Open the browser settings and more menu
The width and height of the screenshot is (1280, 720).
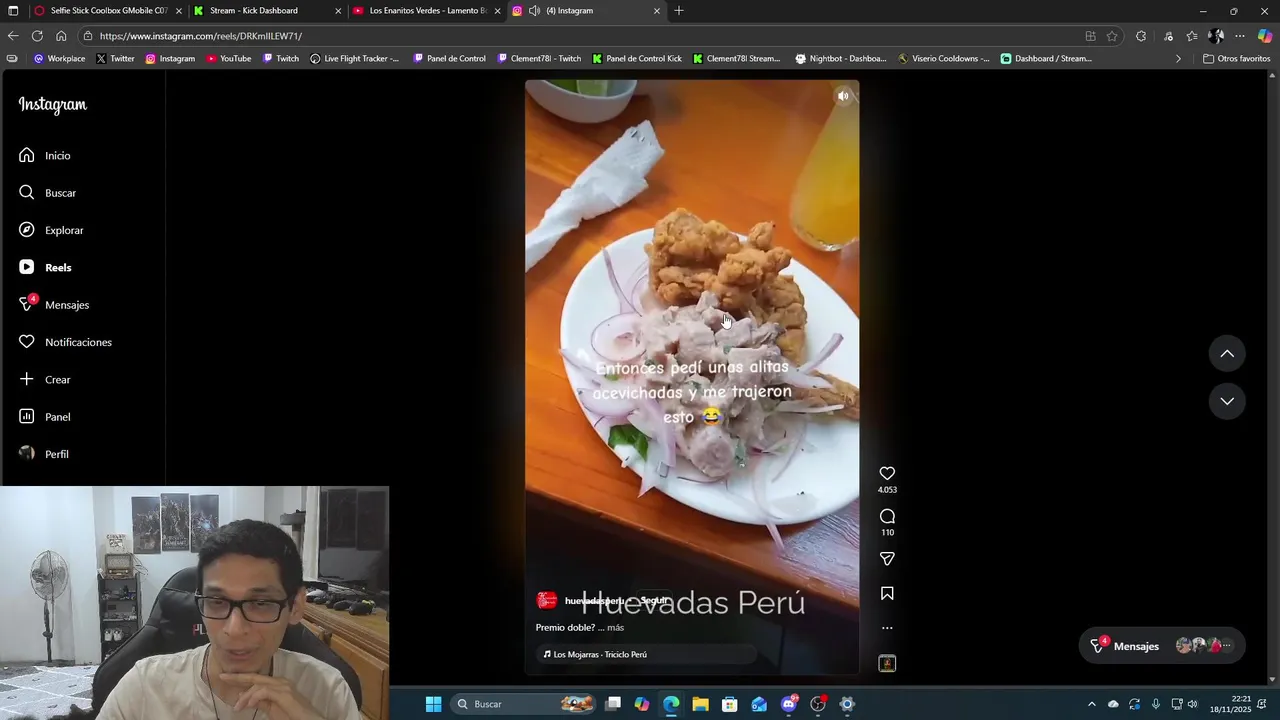(1240, 36)
